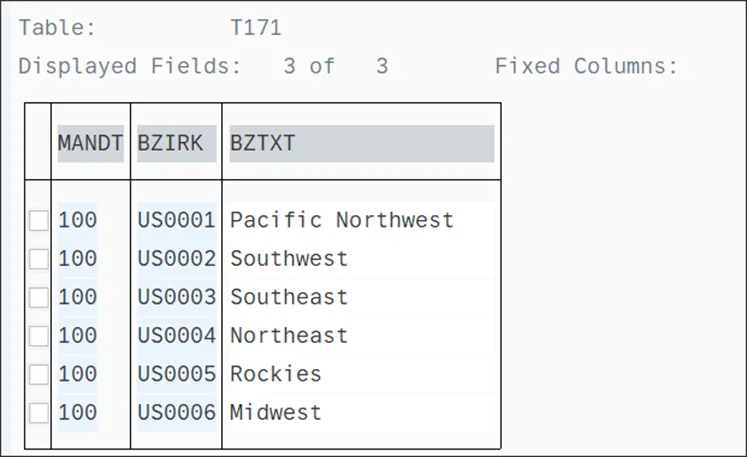Select the US0003 district code cell
Image resolution: width=747 pixels, height=457 pixels.
pos(176,297)
